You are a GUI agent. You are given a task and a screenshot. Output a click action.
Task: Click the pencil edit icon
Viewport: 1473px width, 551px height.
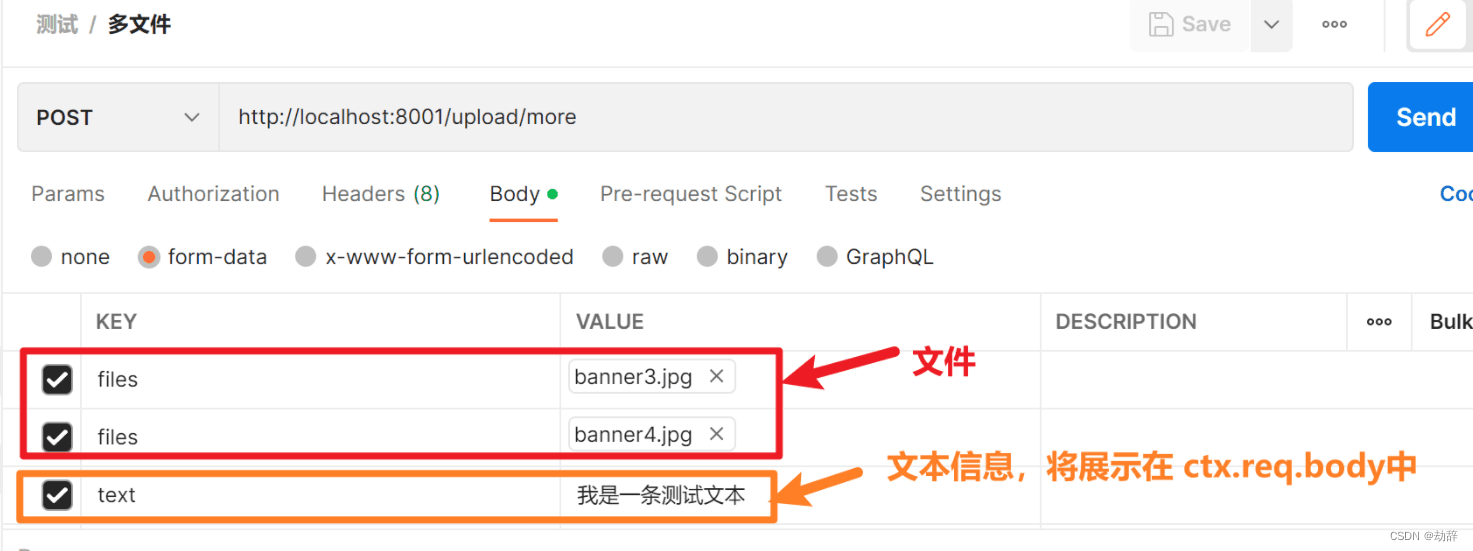1438,24
